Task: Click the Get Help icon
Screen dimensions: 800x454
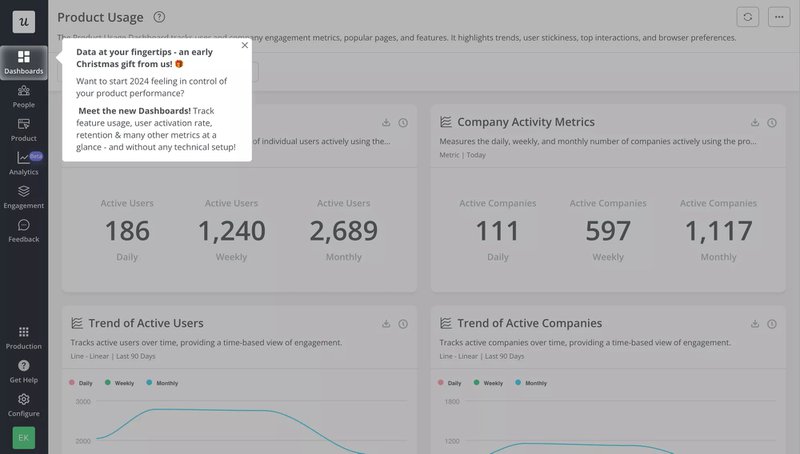Action: pyautogui.click(x=23, y=371)
